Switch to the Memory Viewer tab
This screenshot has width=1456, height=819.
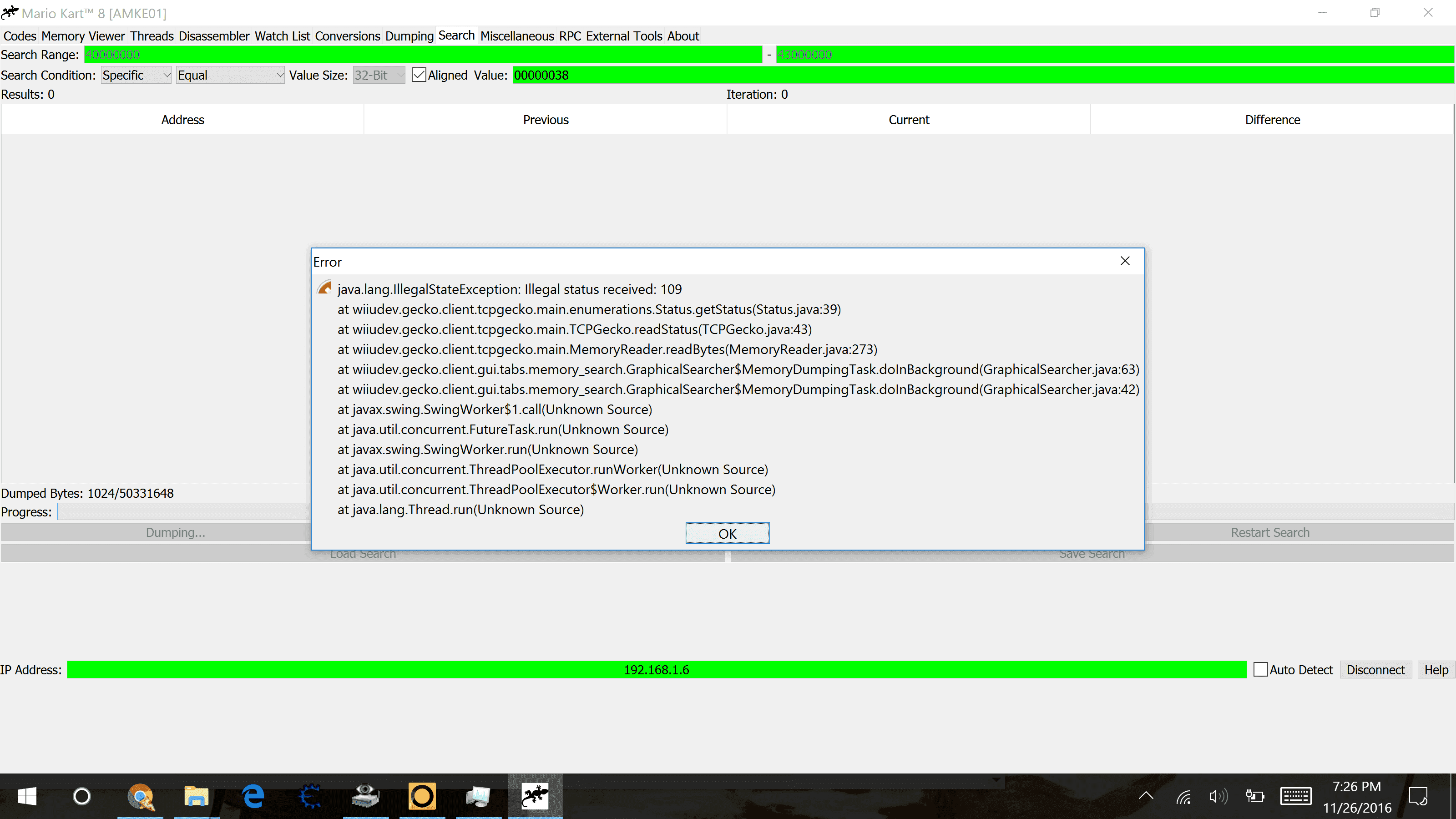click(x=83, y=36)
